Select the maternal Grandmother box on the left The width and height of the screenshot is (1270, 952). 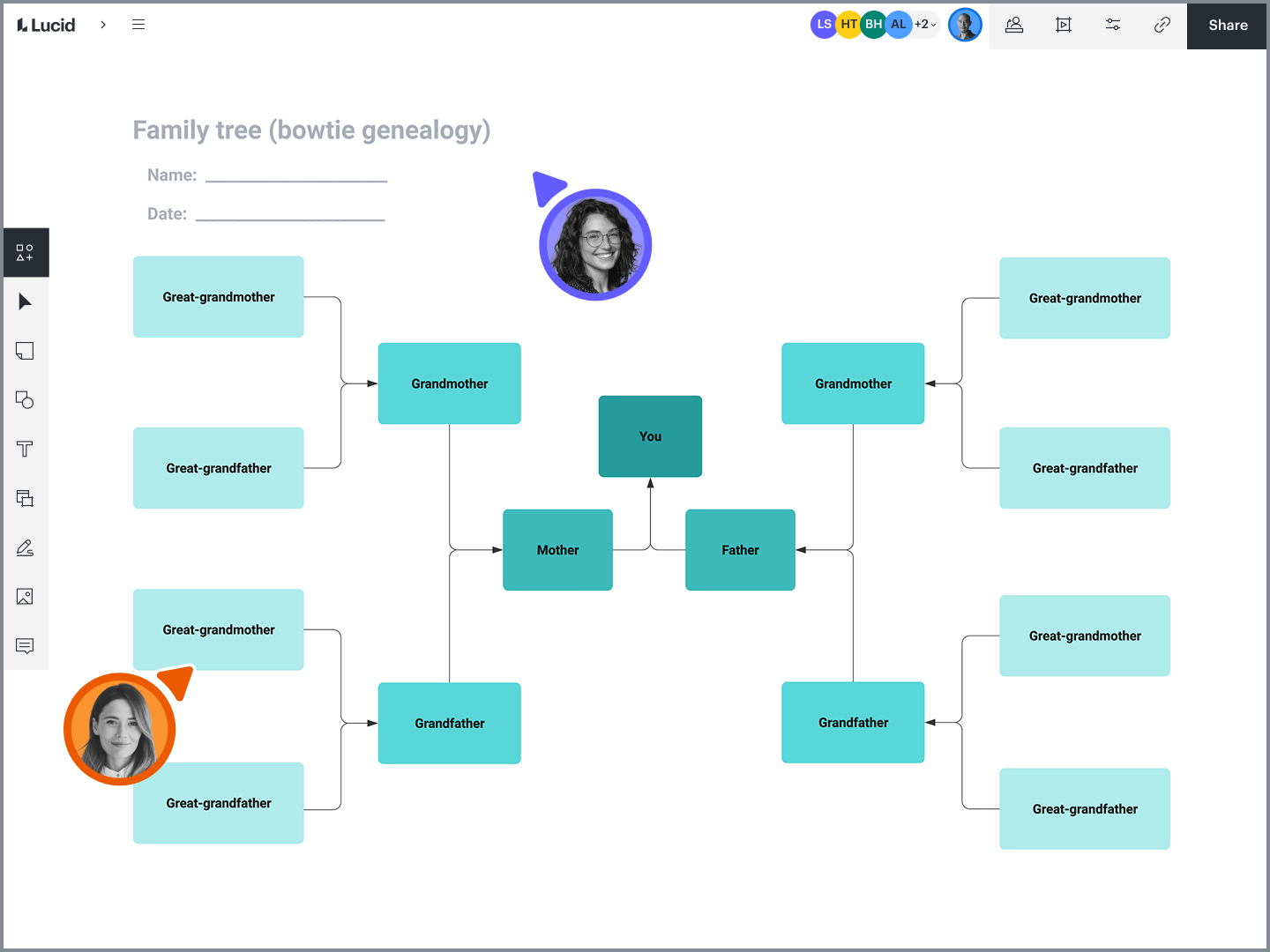(x=450, y=383)
